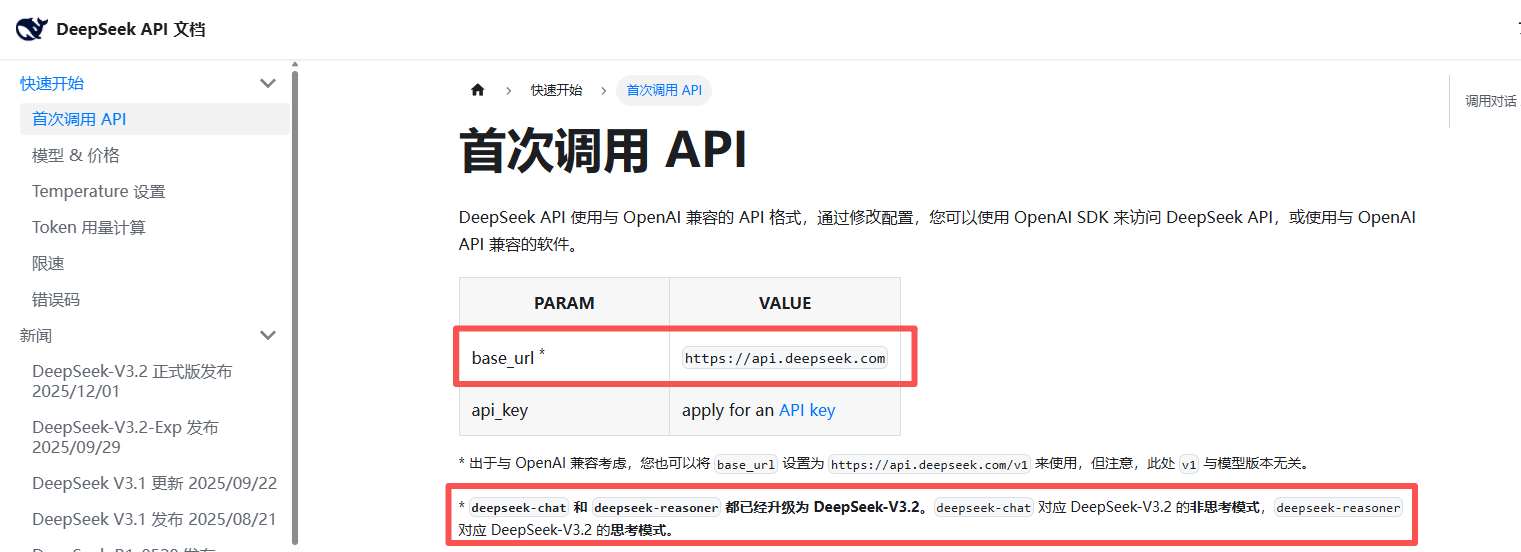Screen dimensions: 1521x552
Task: Click deepseek-reasoner code in bold note start
Action: 656,507
